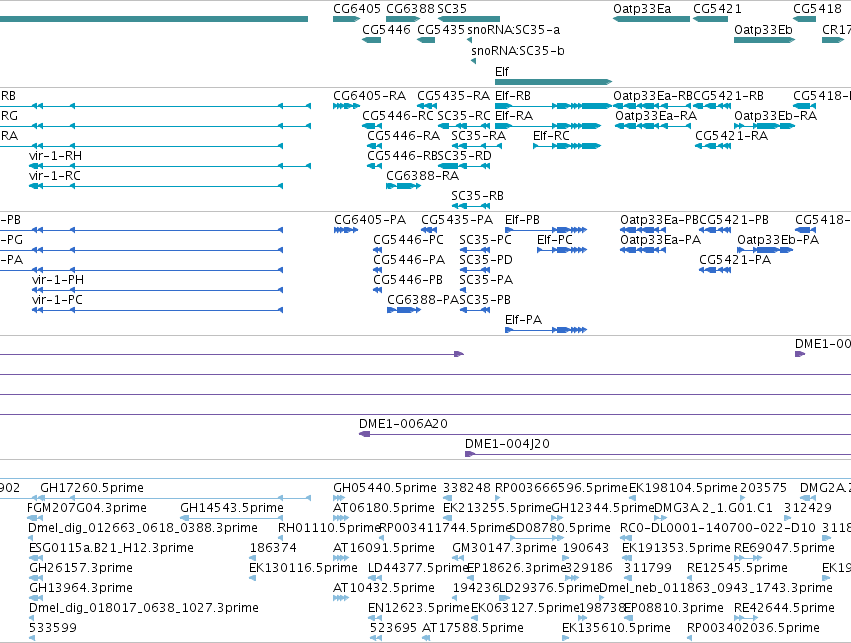Click EST ESG0115a.B21_H12.3prime
This screenshot has height=643, width=851.
111,548
